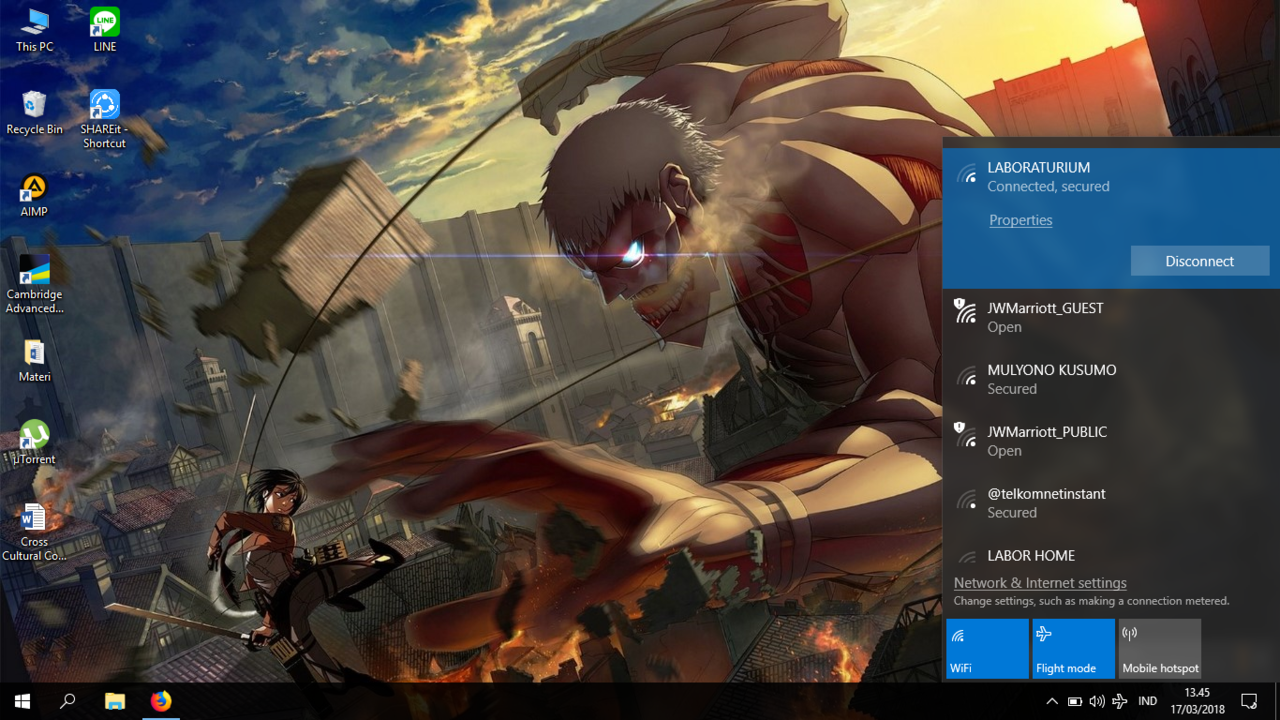Screen dimensions: 1280x720
Task: Open This PC desktop icon
Action: click(34, 30)
